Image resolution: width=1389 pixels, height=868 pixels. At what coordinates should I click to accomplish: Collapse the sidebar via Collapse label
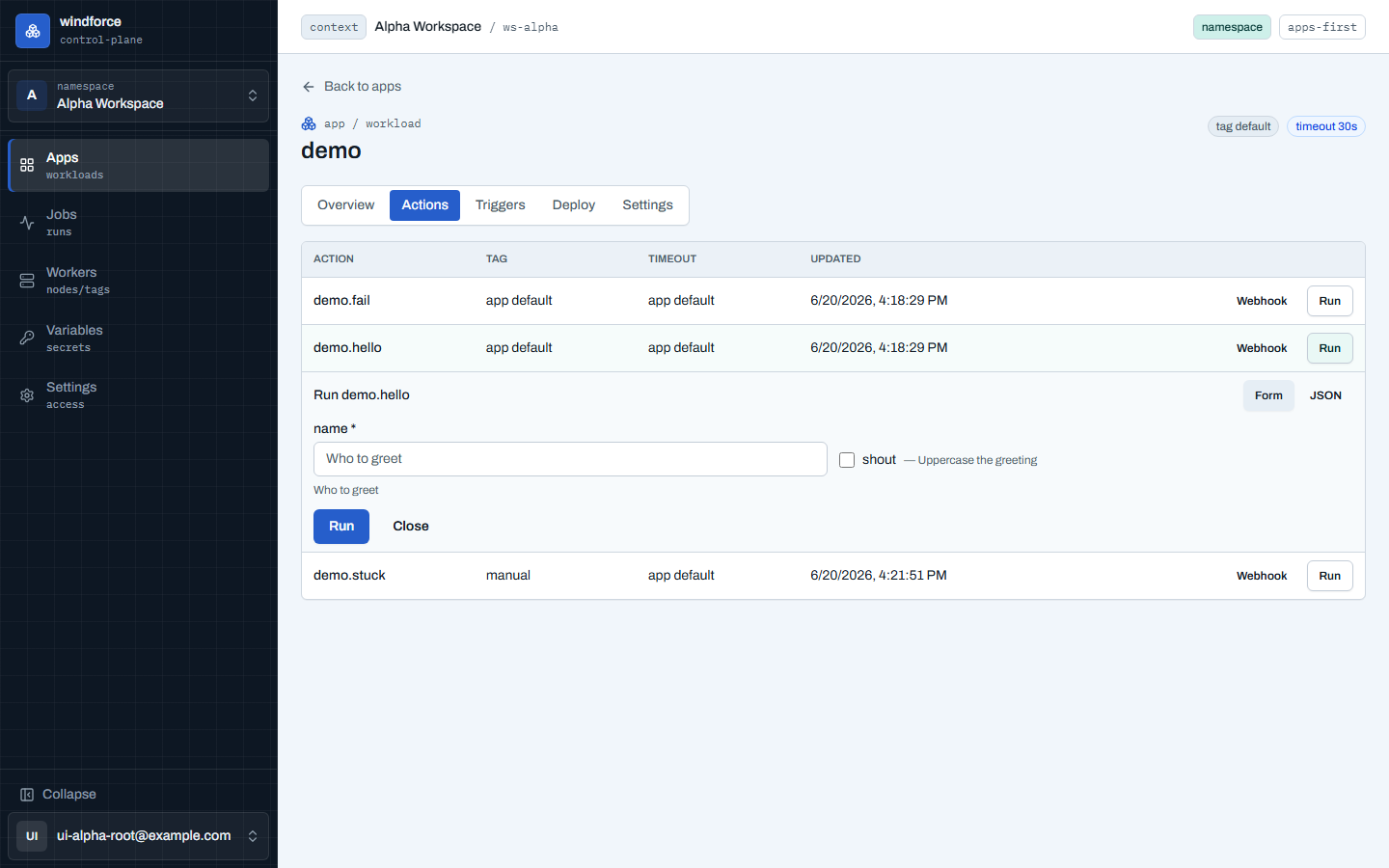69,795
